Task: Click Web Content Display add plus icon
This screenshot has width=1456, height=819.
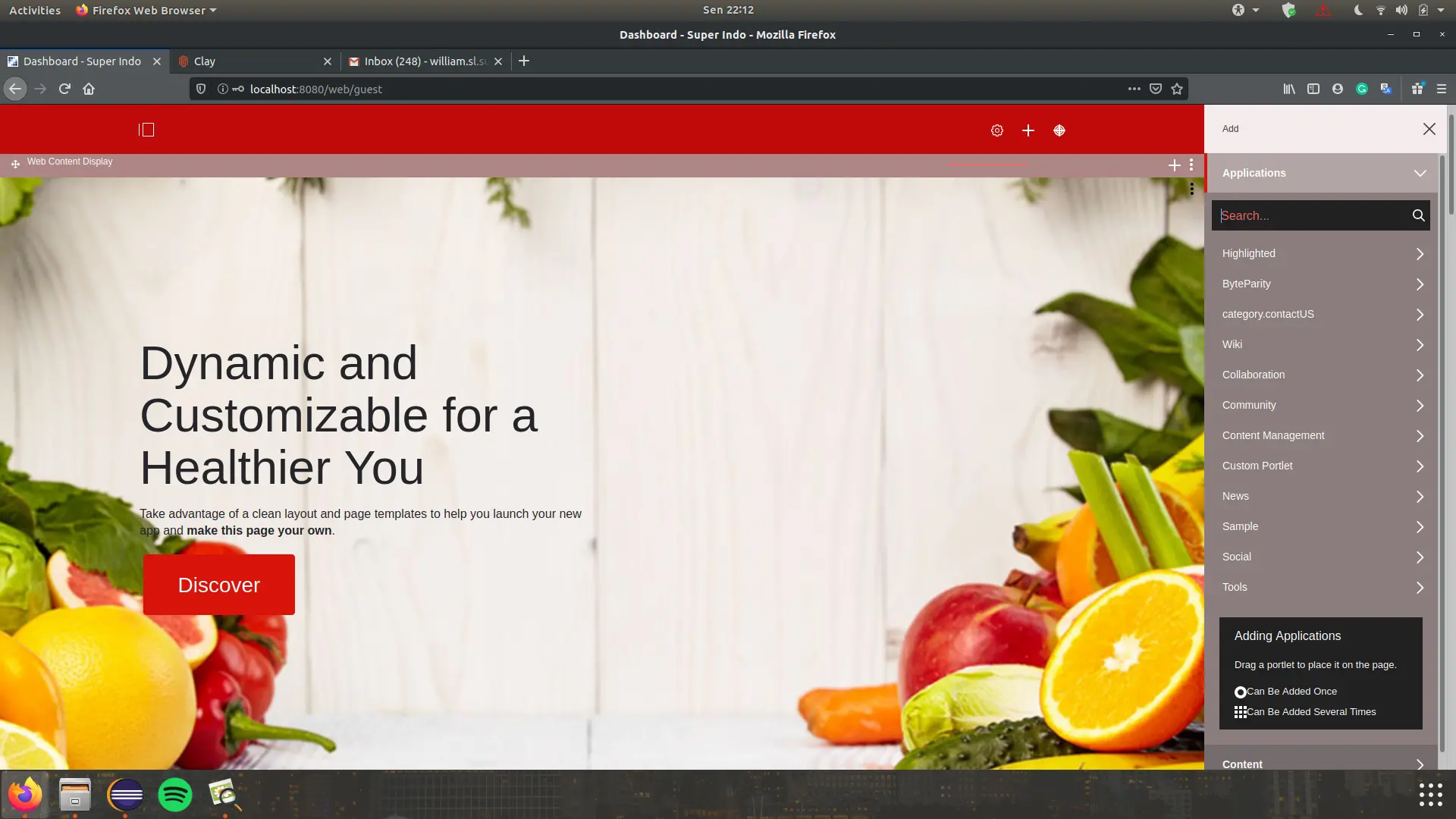Action: [x=1174, y=165]
